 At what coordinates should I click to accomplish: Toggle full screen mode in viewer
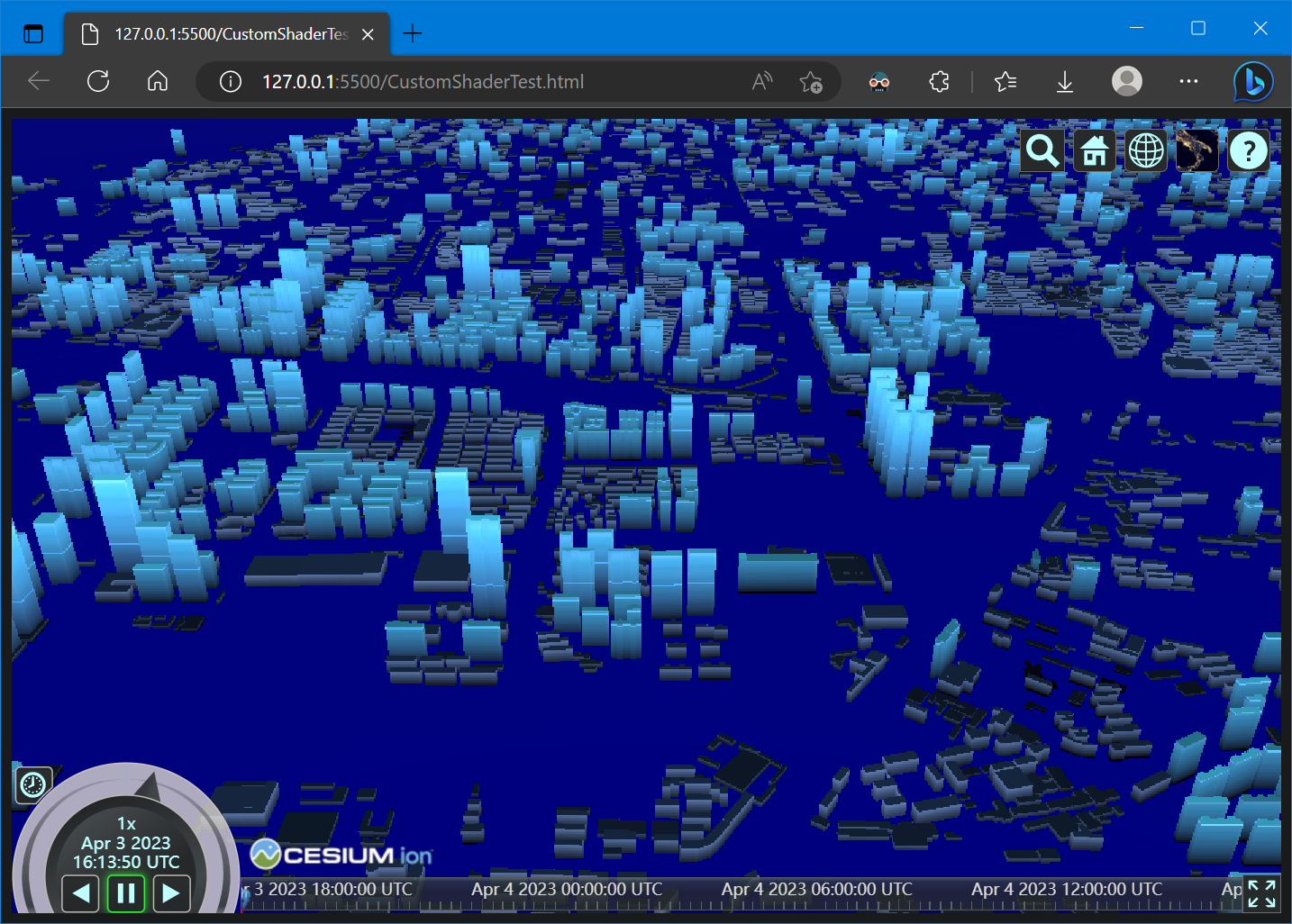pos(1261,893)
